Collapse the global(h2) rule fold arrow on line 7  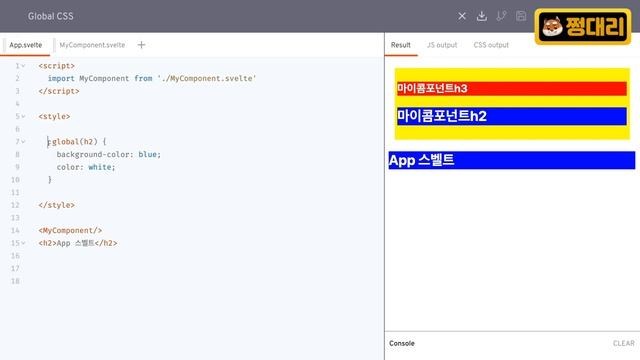click(x=23, y=142)
